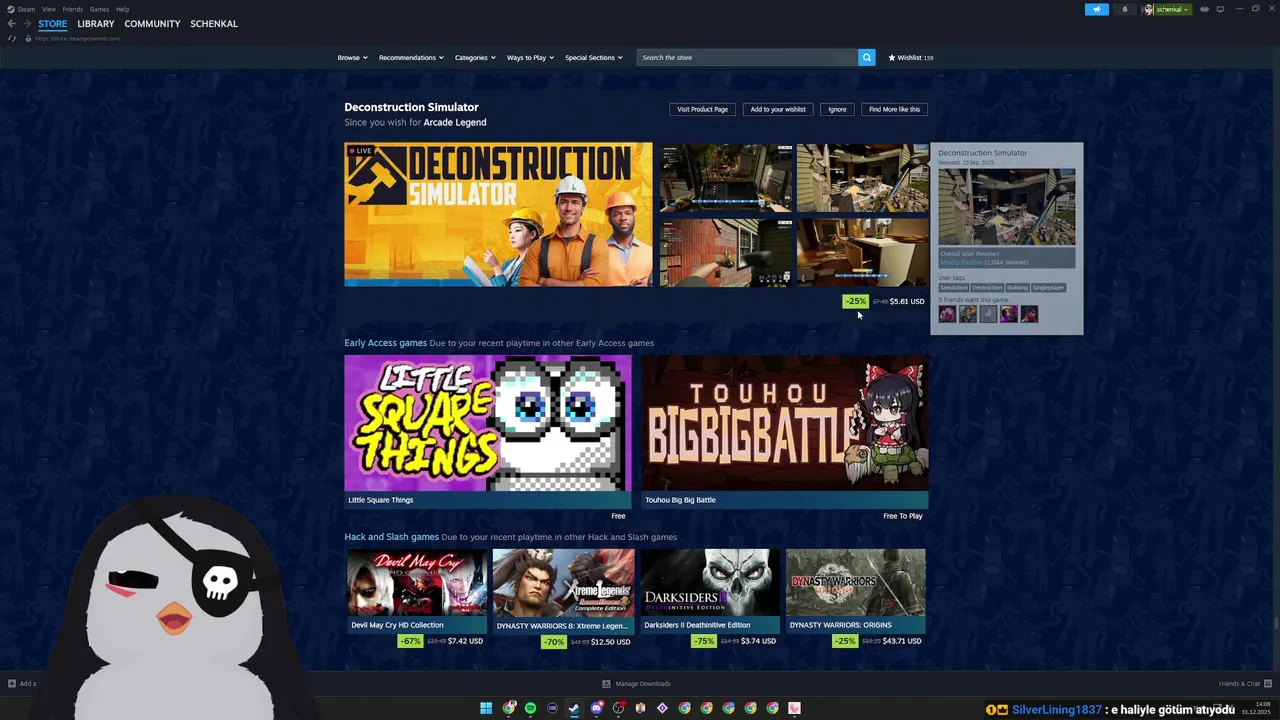Reload the store page icon

[12, 38]
